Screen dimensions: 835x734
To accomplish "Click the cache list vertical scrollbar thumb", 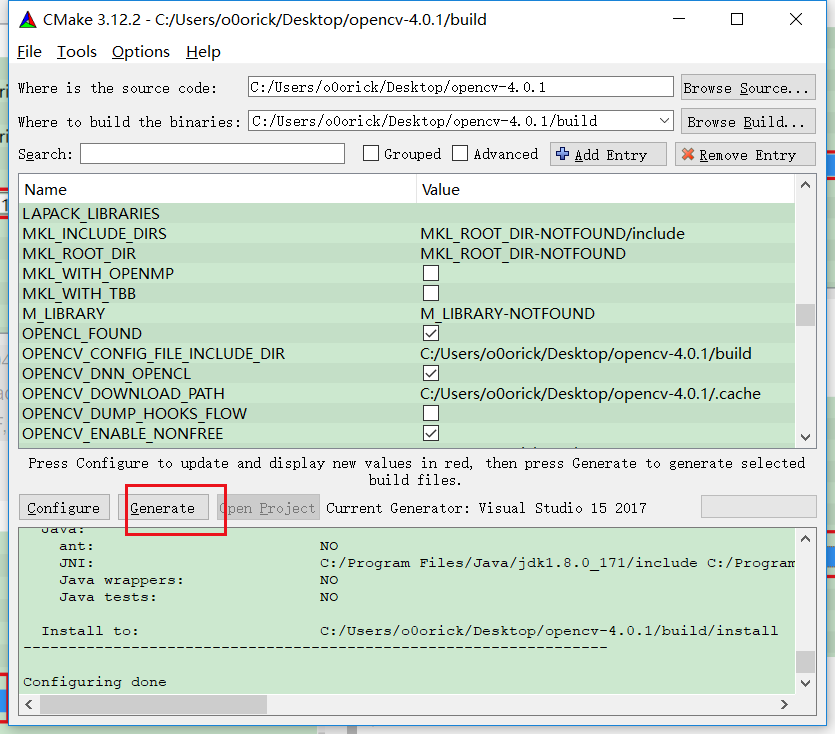I will pyautogui.click(x=806, y=314).
